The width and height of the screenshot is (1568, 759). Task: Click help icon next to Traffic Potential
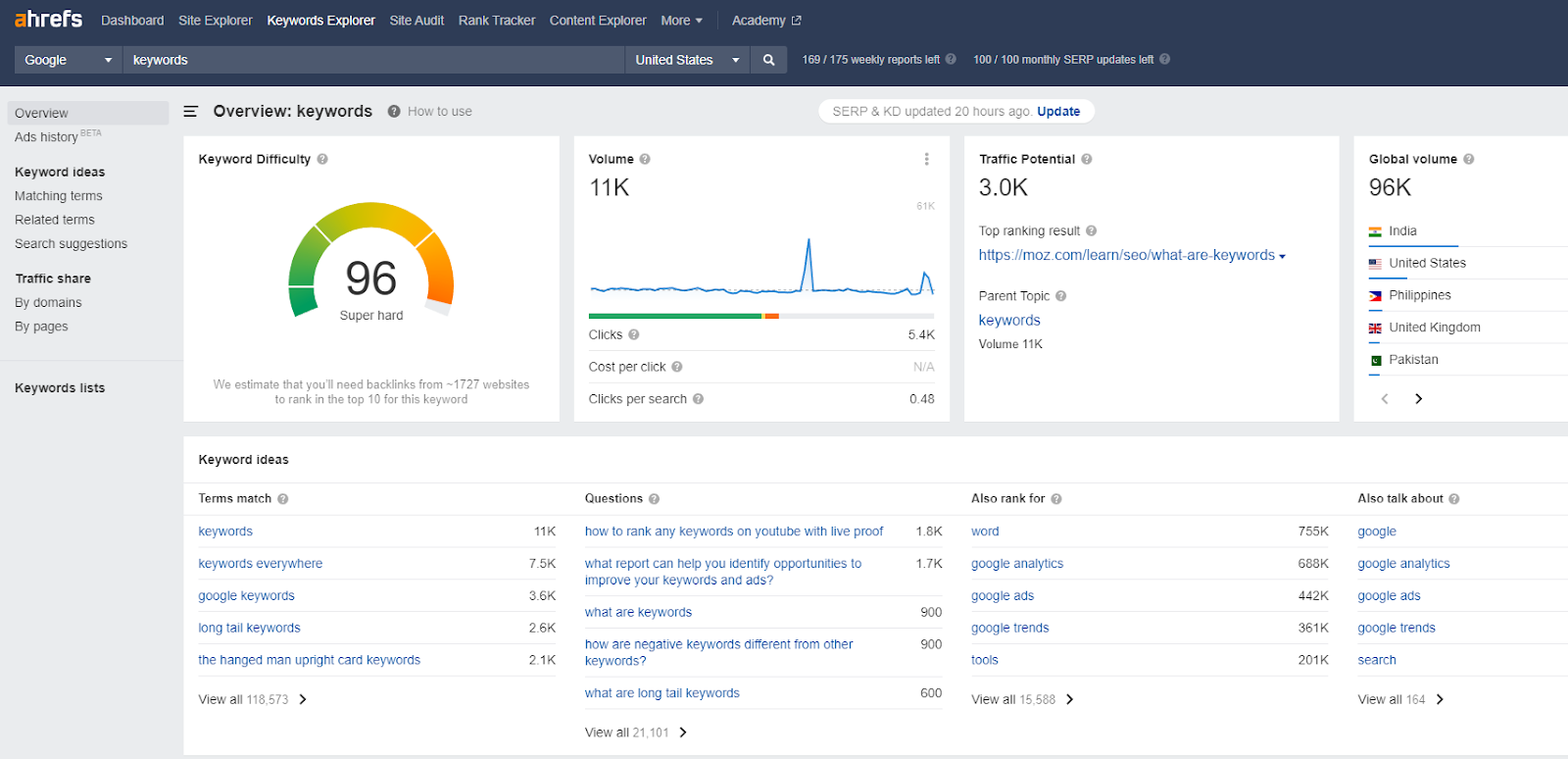pyautogui.click(x=1087, y=159)
